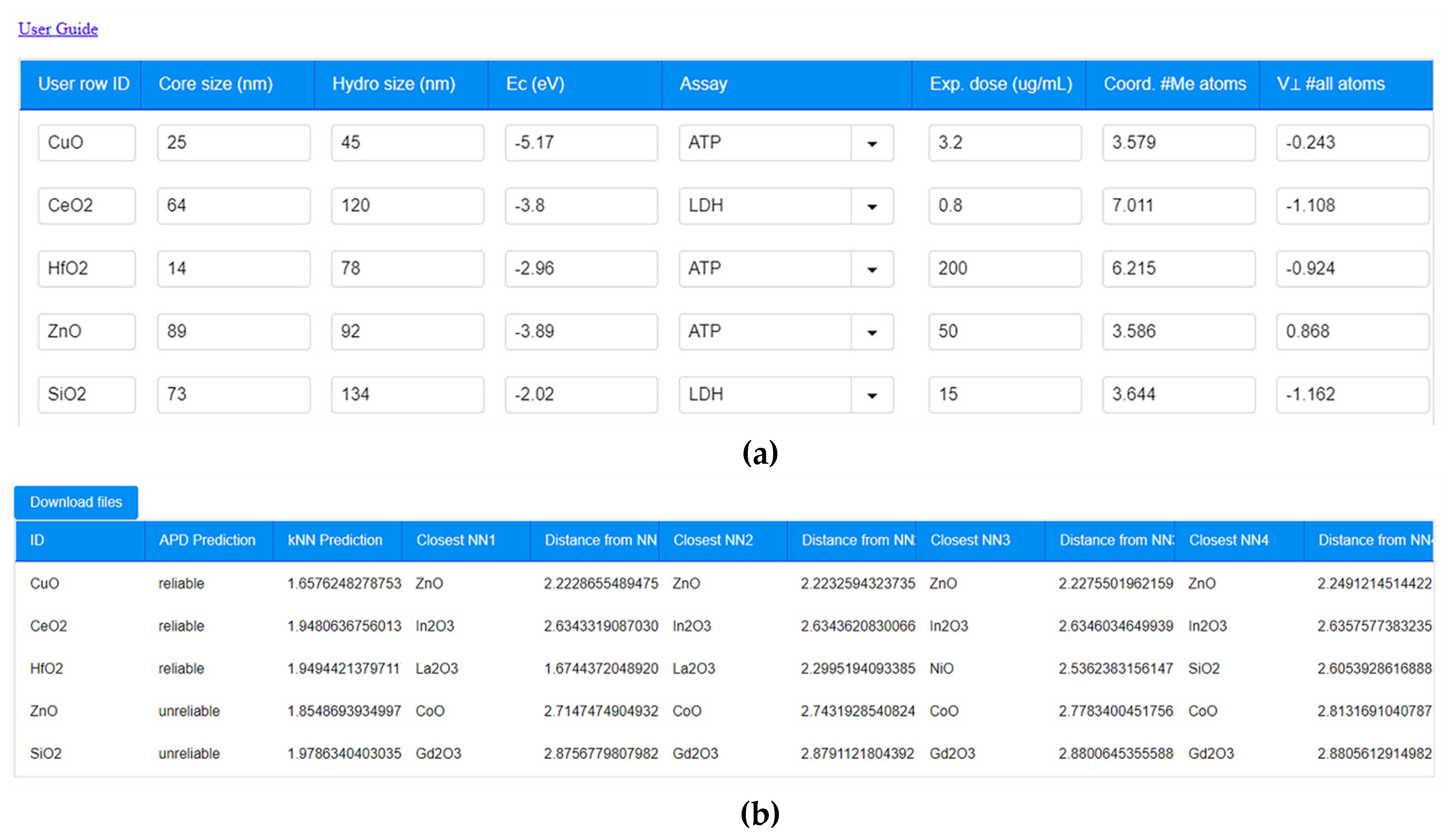Select the Hydro size field with 120
This screenshot has height=840, width=1447.
coord(407,206)
